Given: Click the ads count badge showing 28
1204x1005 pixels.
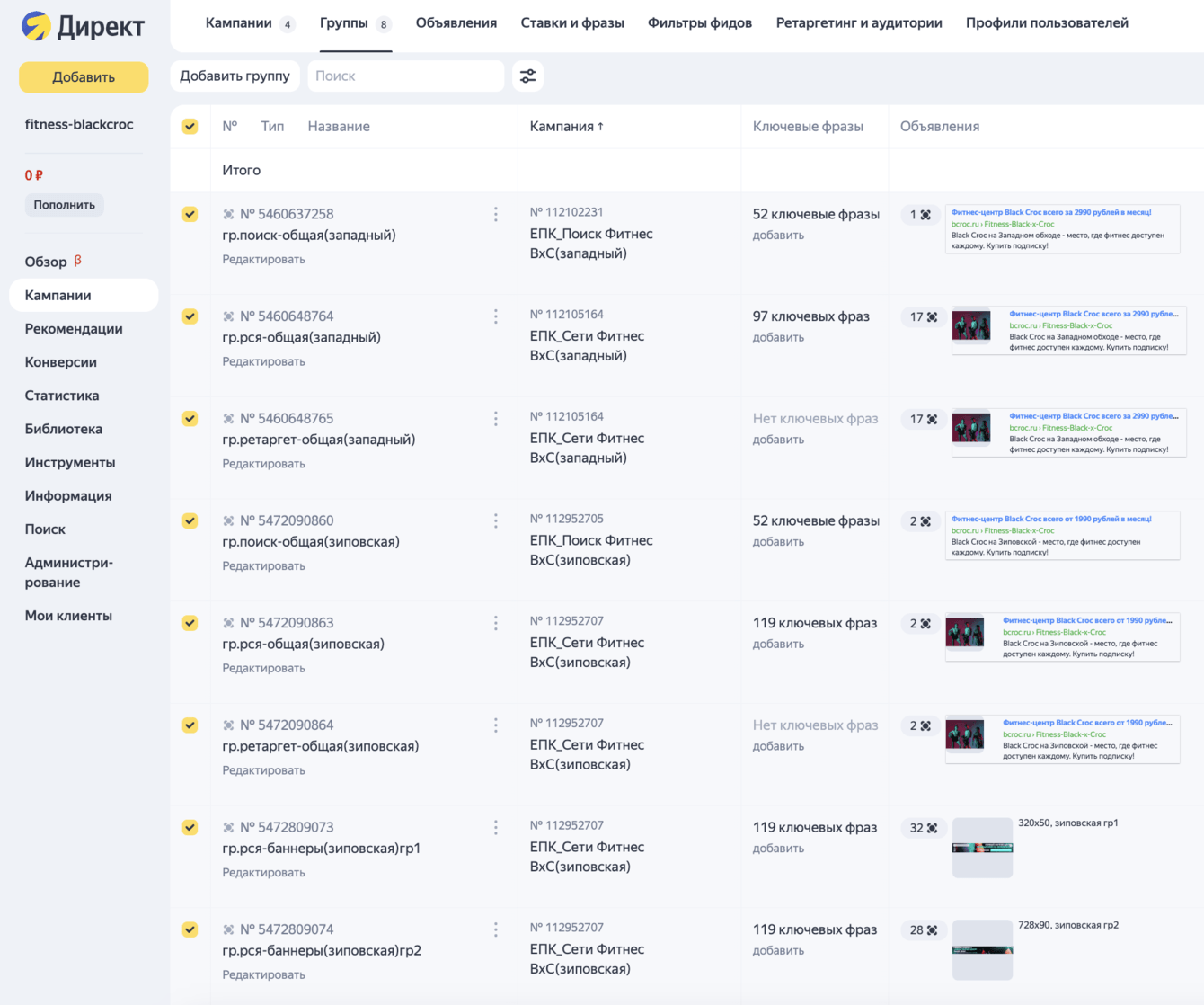Looking at the screenshot, I should coord(923,930).
